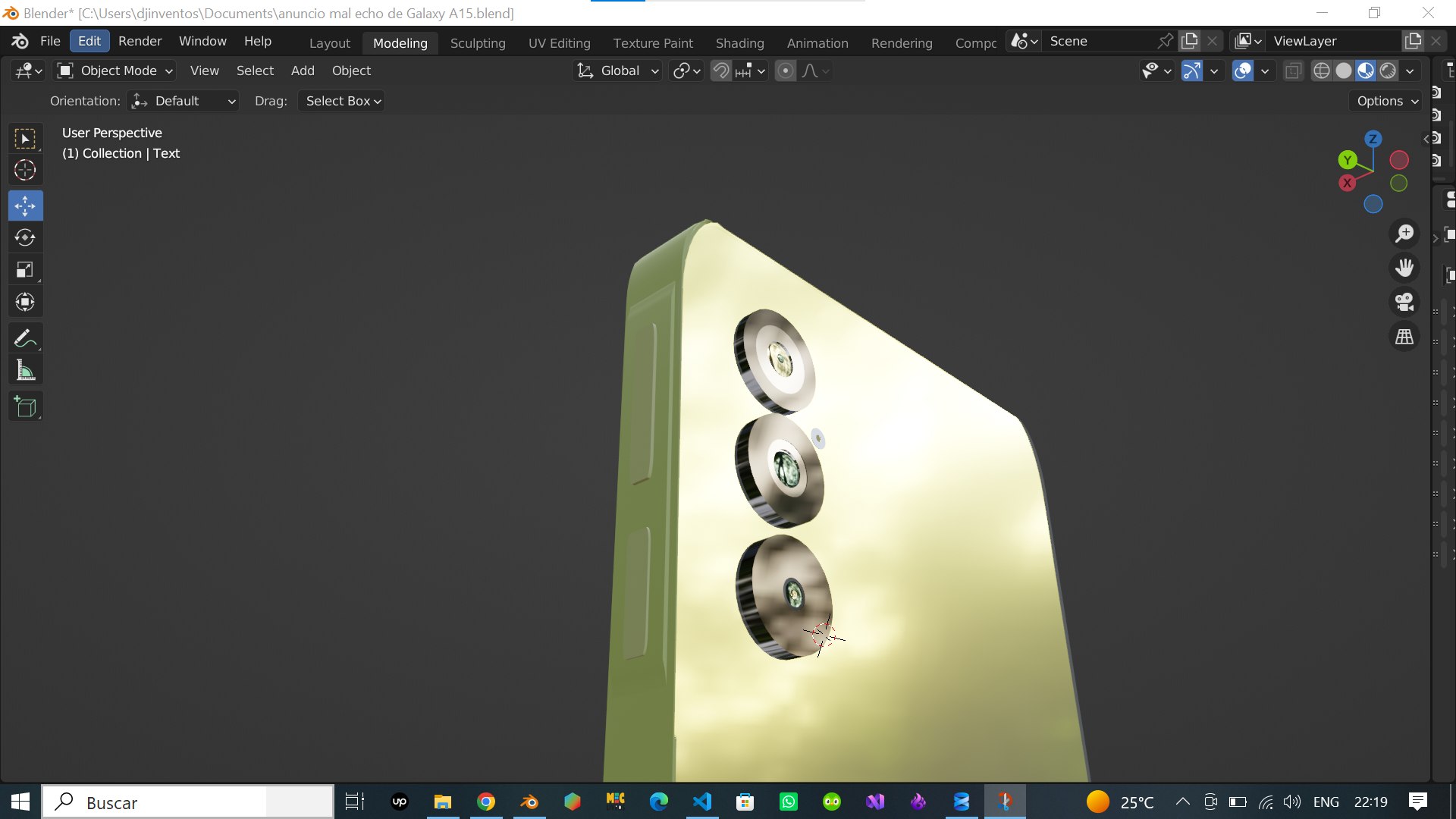Switch to the Sculpting workspace tab
The height and width of the screenshot is (819, 1456).
[x=478, y=43]
